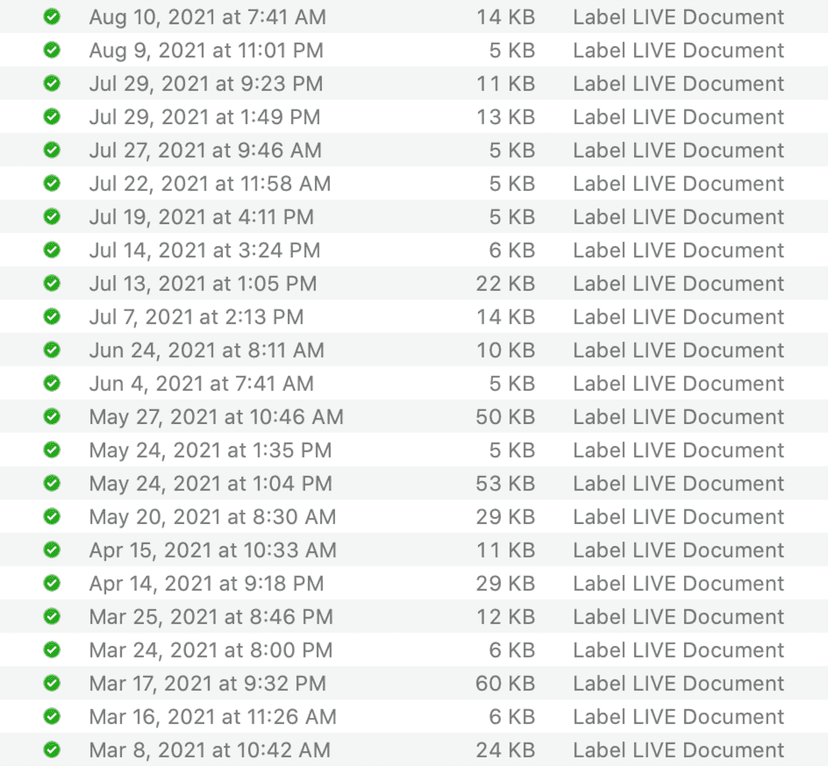Click the green checkmark beside Mar 25, 2021

(52, 617)
